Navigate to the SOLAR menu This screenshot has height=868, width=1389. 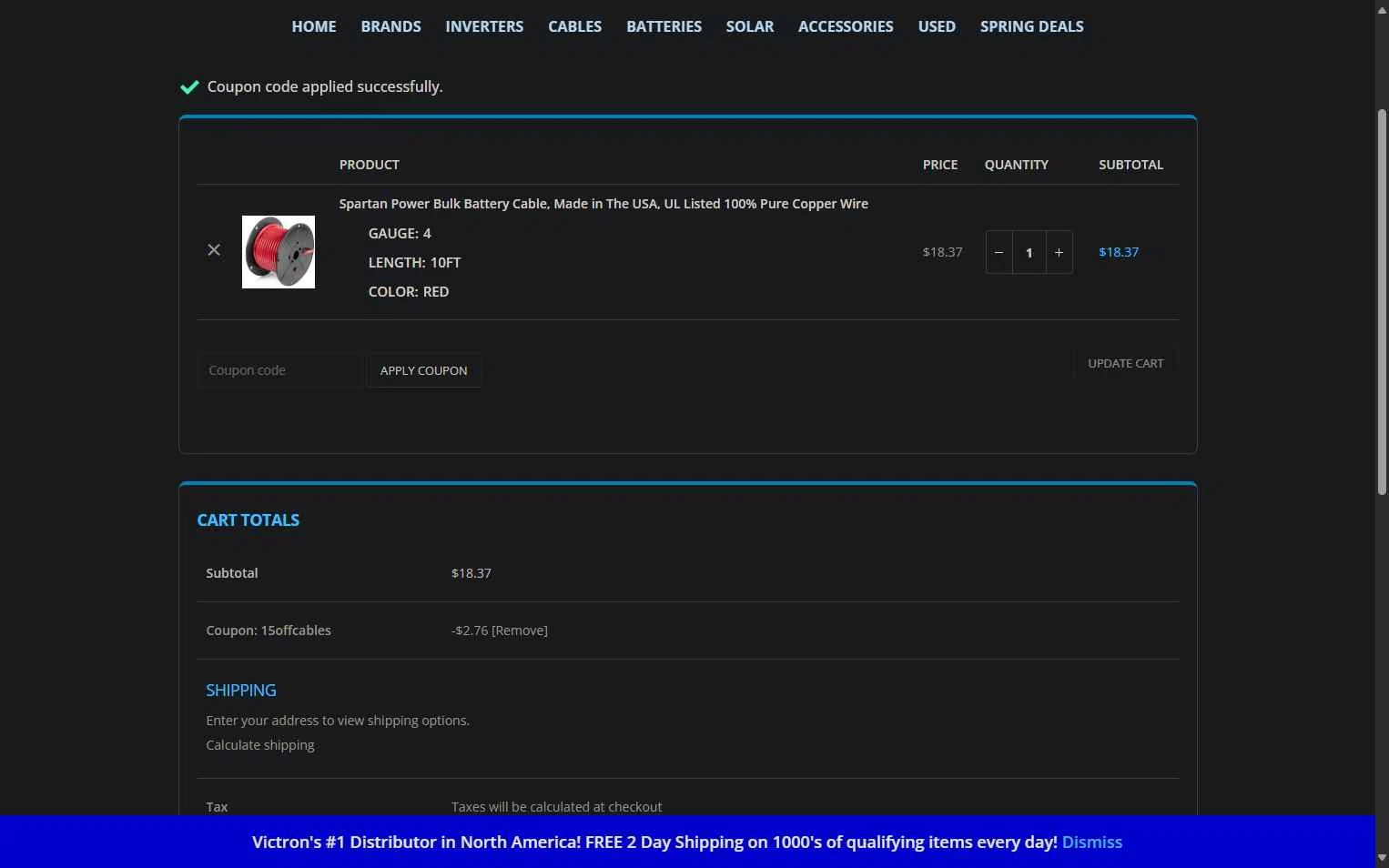pos(750,26)
